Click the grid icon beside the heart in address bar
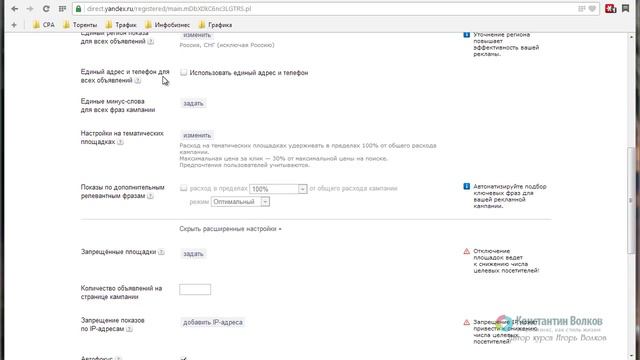Viewport: 640px width, 360px height. pos(582,9)
